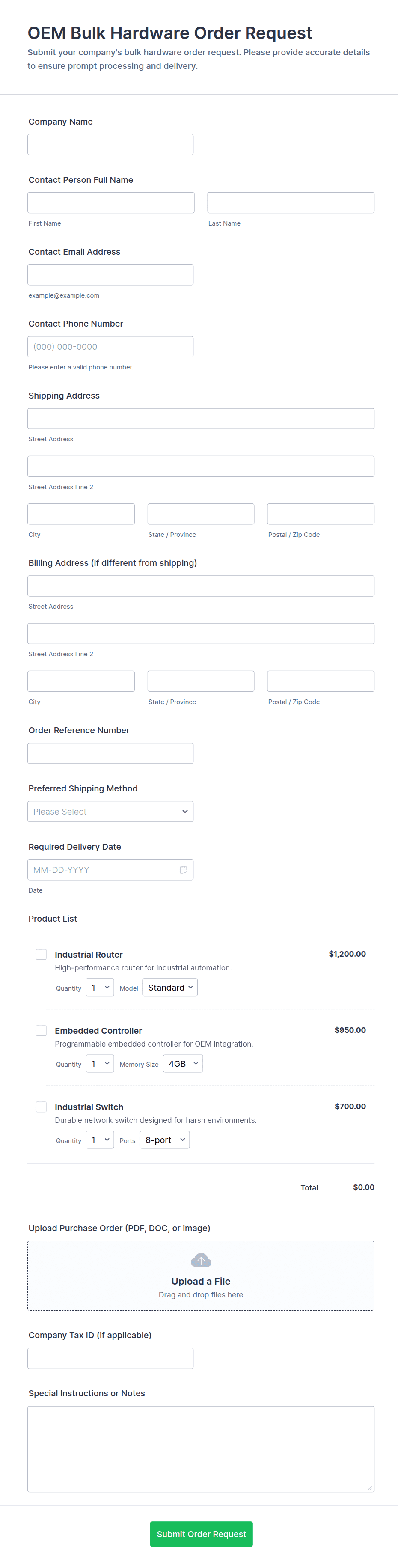The height and width of the screenshot is (1568, 398).
Task: Click the Special Instructions or Notes textarea
Action: click(x=201, y=1449)
